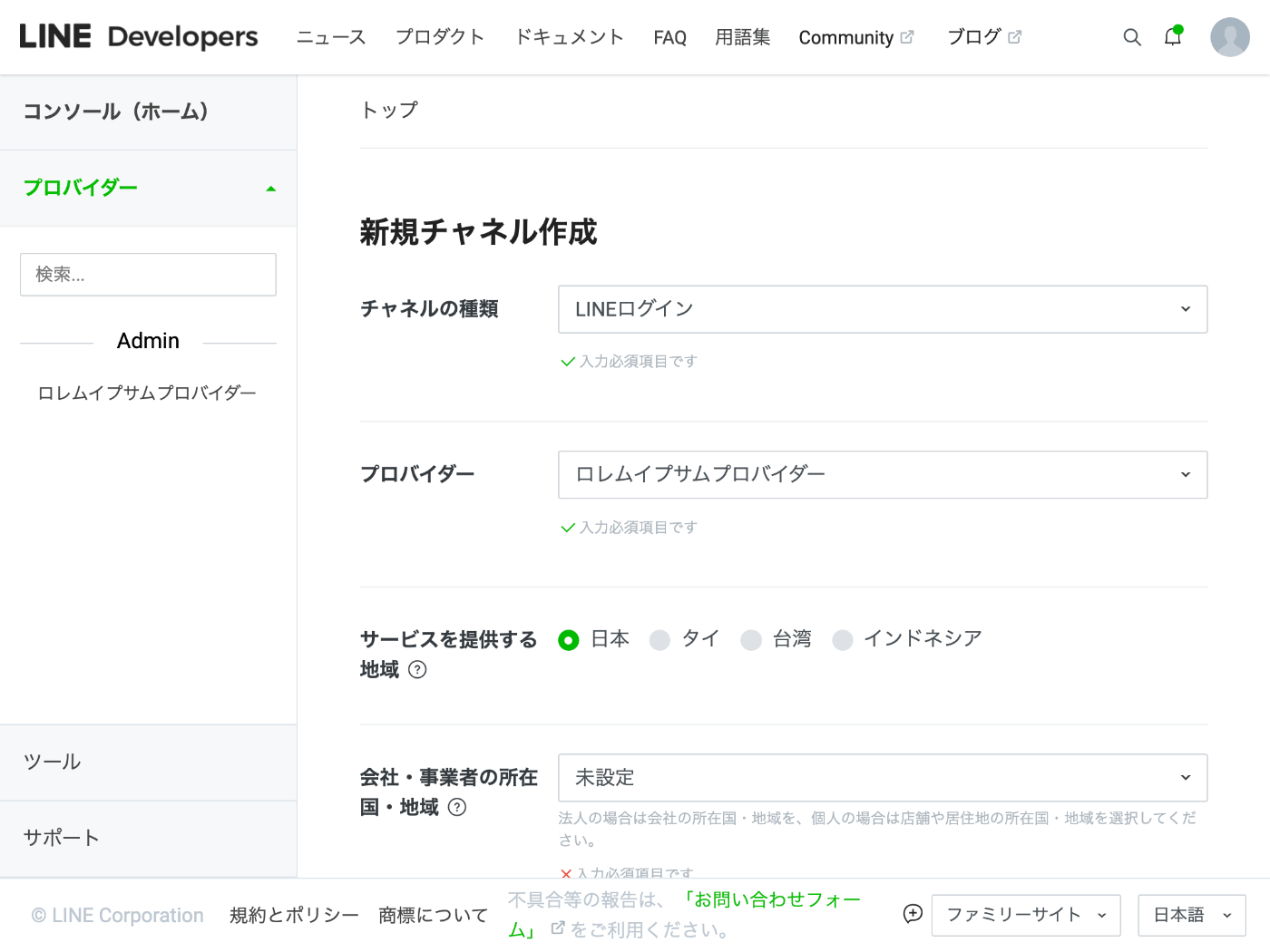Image resolution: width=1270 pixels, height=952 pixels.
Task: Open the ドキュメント menu item
Action: [570, 37]
